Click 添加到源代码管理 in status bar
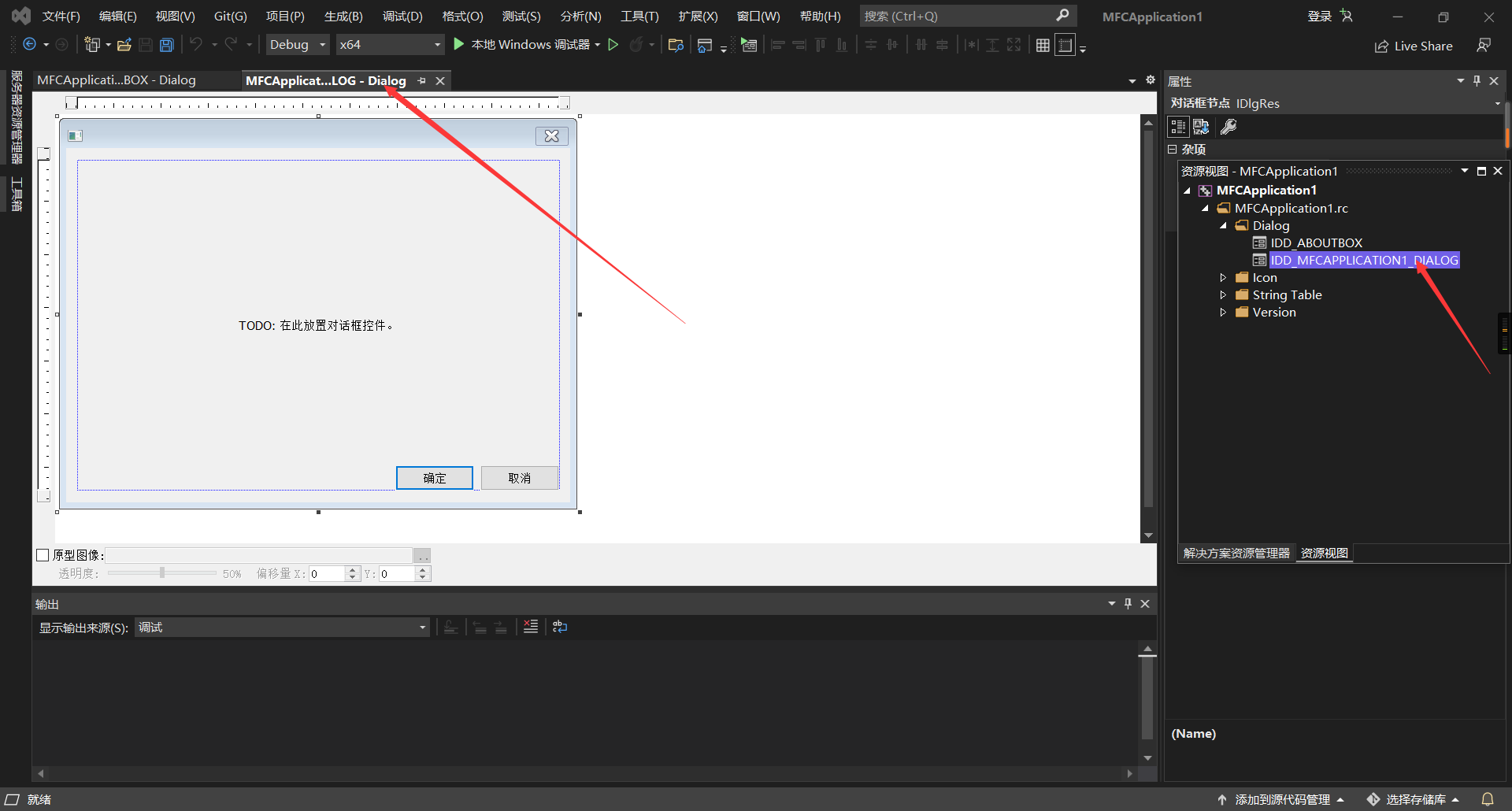This screenshot has height=811, width=1512. (x=1282, y=799)
